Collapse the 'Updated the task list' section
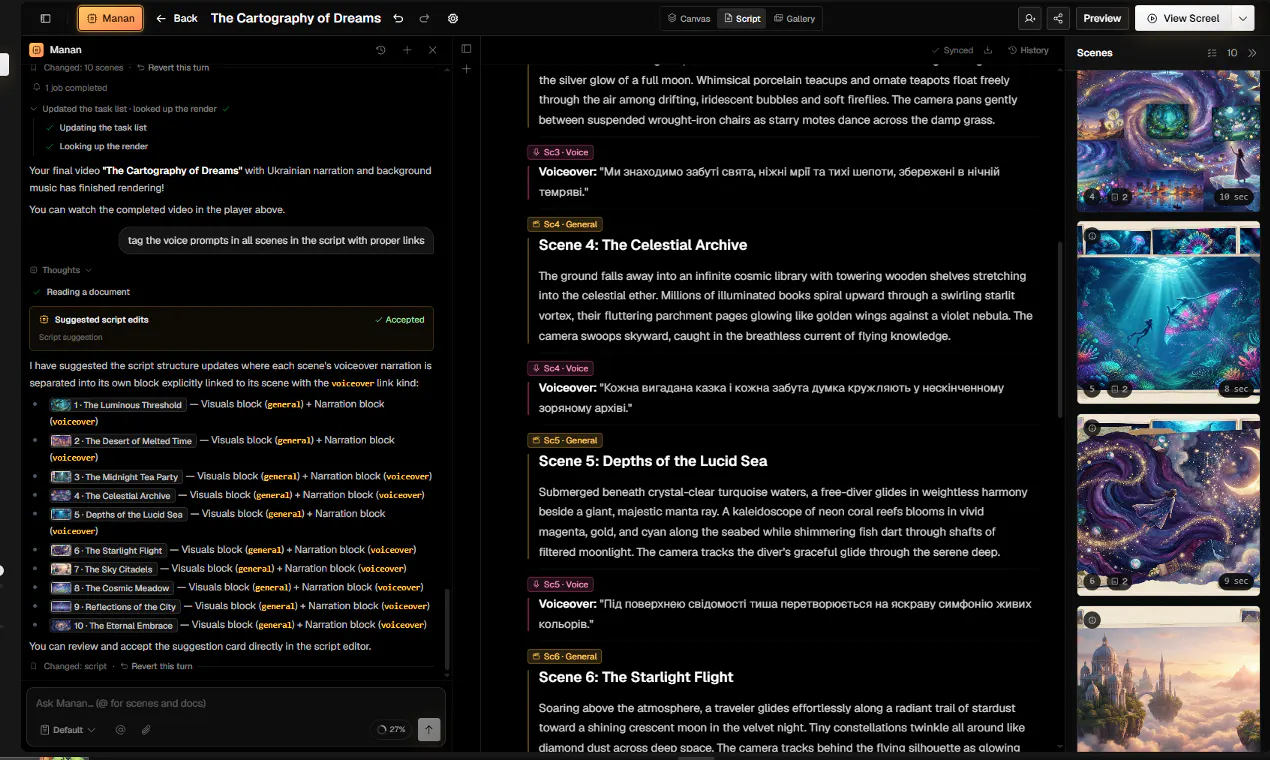 [130, 109]
